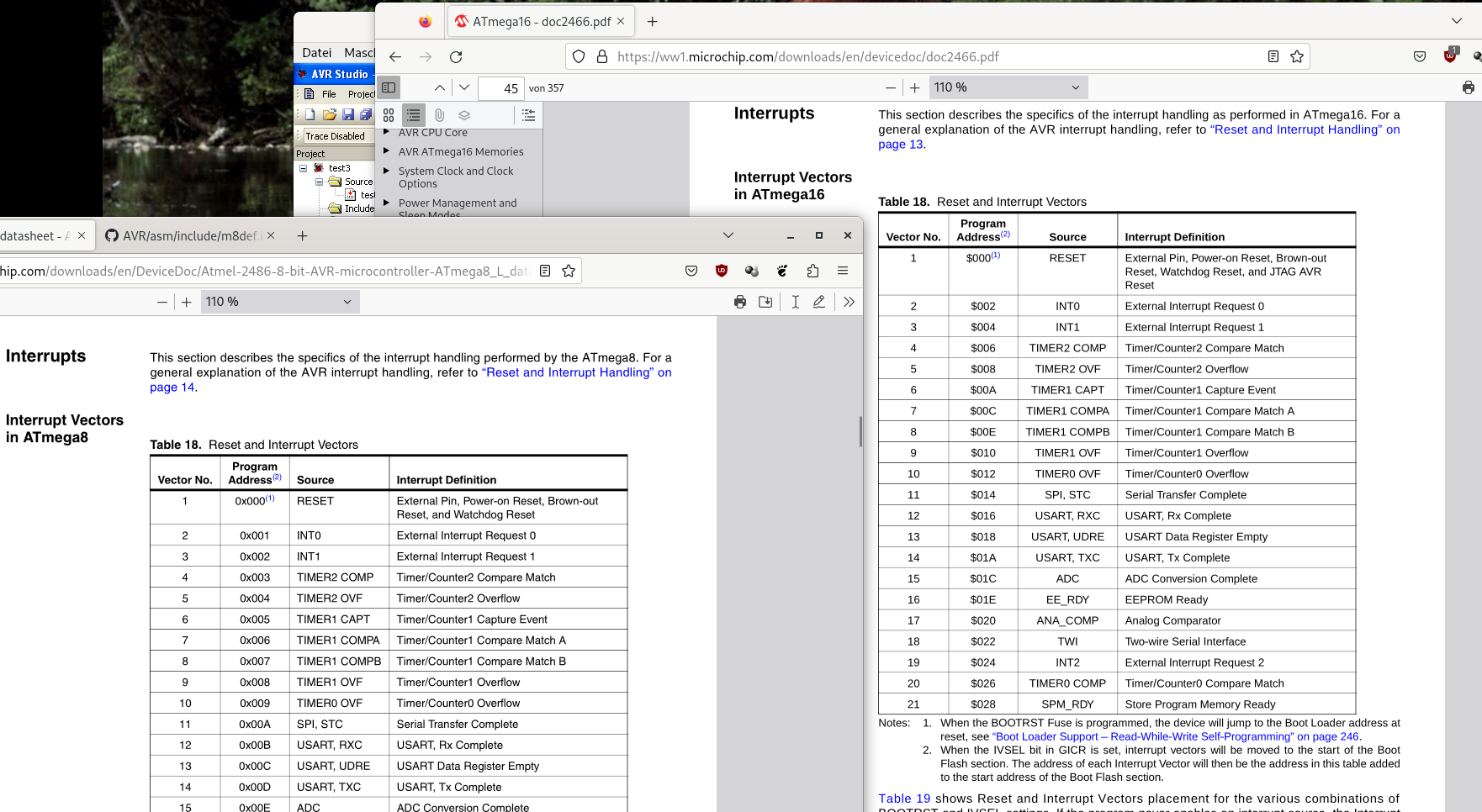Viewport: 1482px width, 812px height.
Task: Expand Power Management and Sleep Modes entry
Action: (387, 203)
